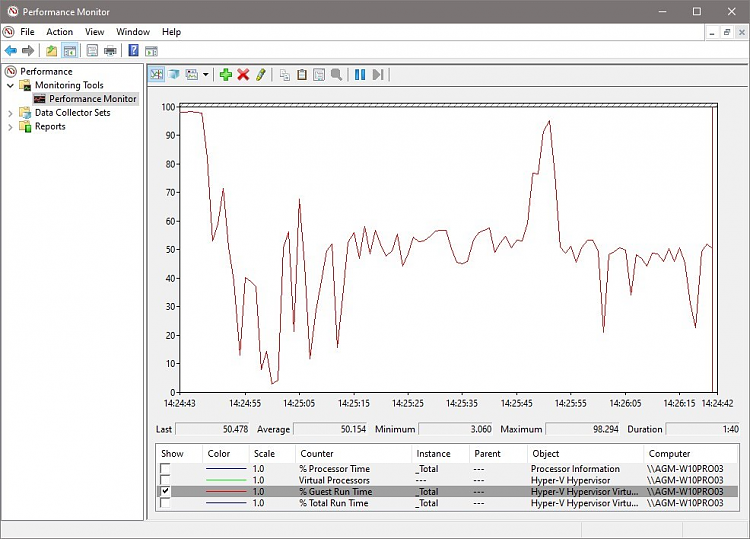Open the Help menu
Image resolution: width=750 pixels, height=539 pixels.
point(171,32)
